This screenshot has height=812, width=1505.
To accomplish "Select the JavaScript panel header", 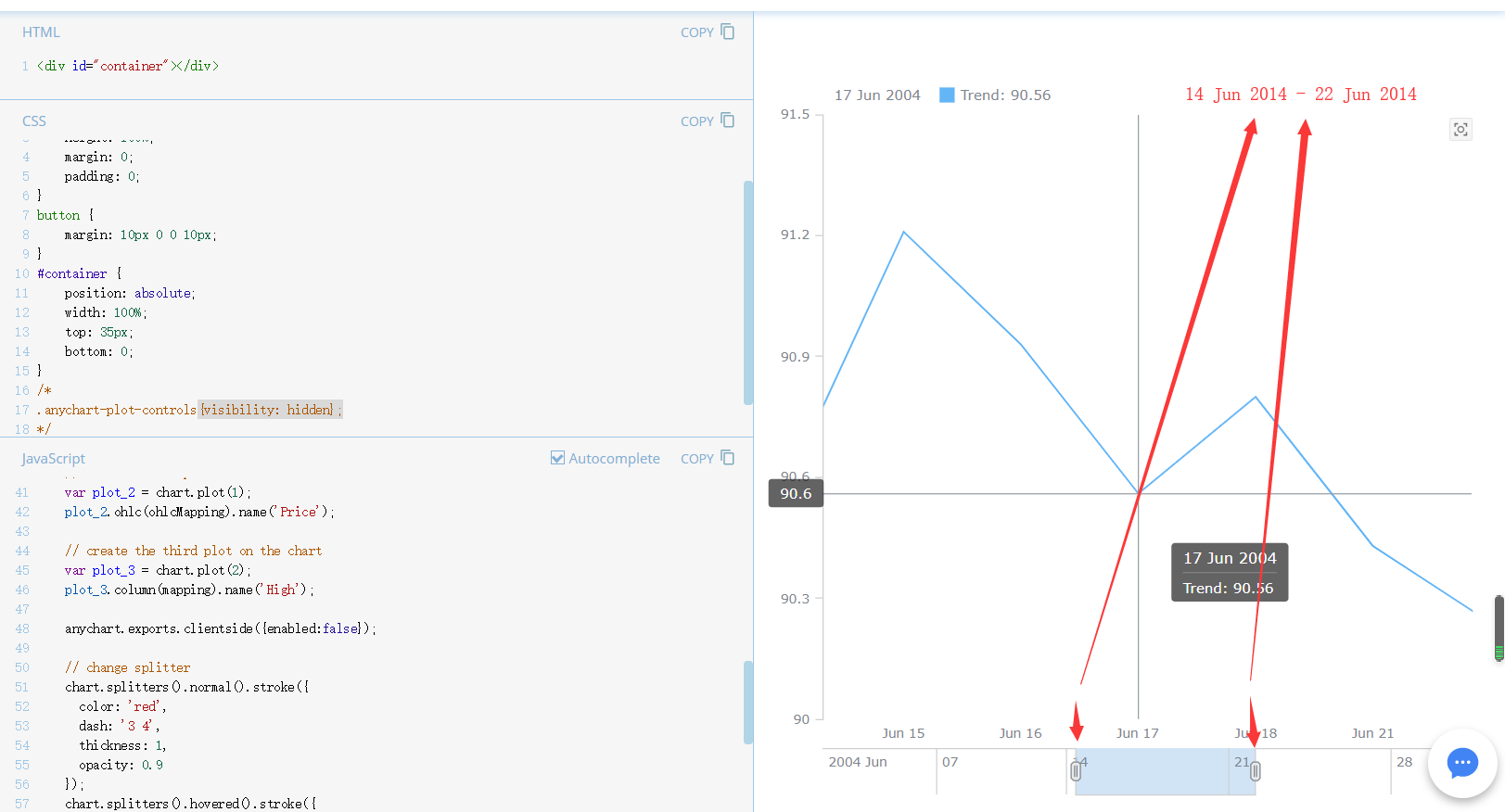I will click(x=52, y=457).
